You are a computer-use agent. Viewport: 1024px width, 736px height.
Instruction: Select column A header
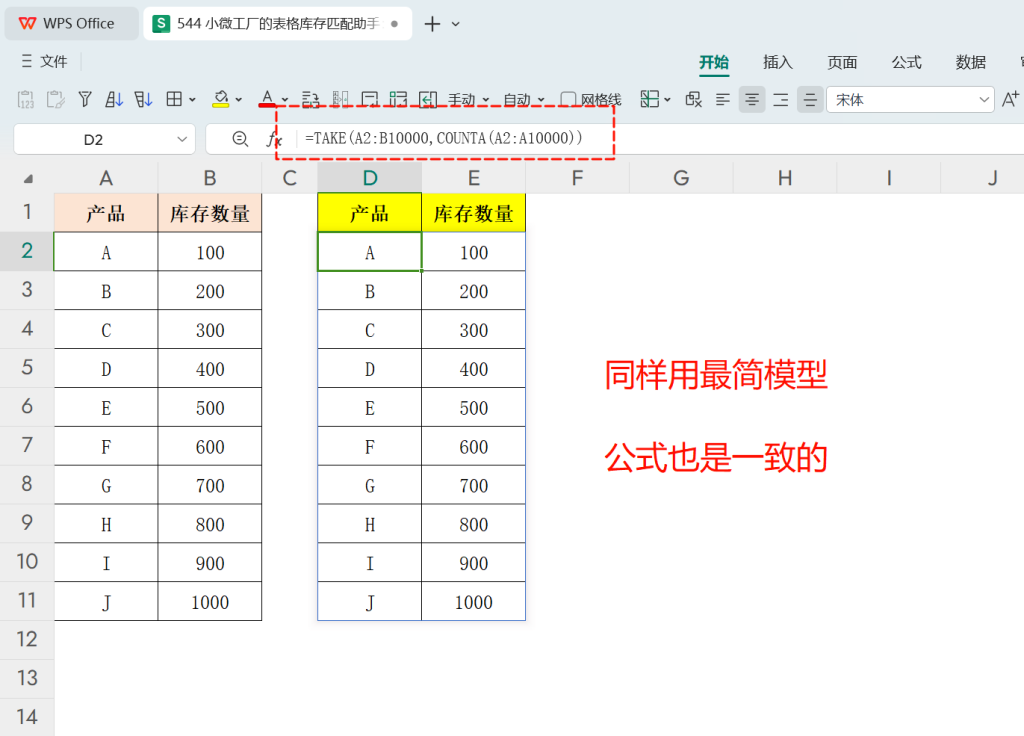pyautogui.click(x=106, y=178)
